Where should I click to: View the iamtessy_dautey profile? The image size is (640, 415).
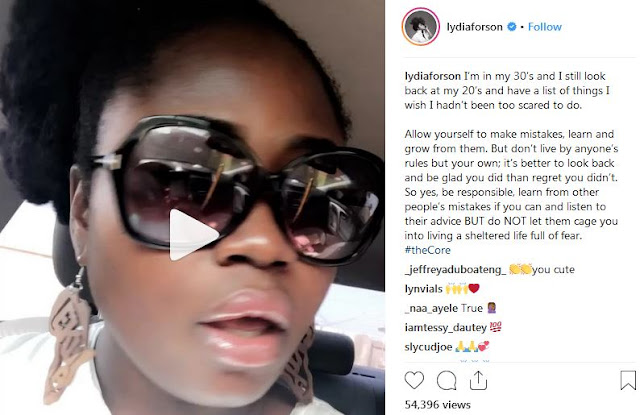[445, 328]
